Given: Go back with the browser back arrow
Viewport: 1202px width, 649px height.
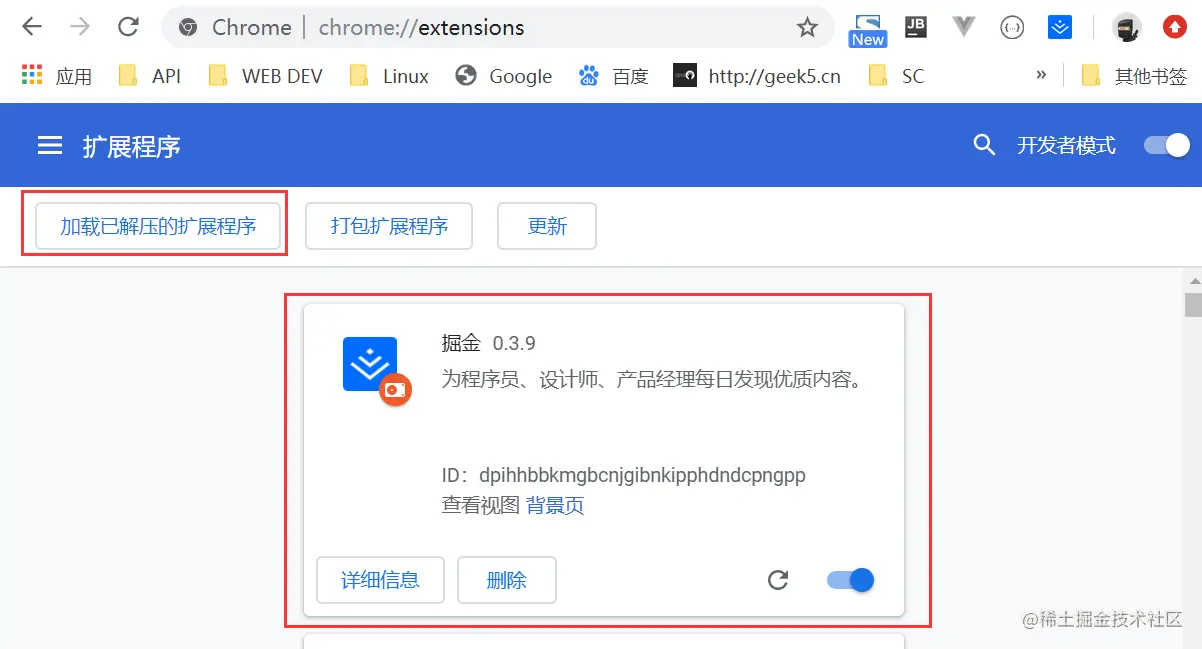Looking at the screenshot, I should tap(31, 27).
